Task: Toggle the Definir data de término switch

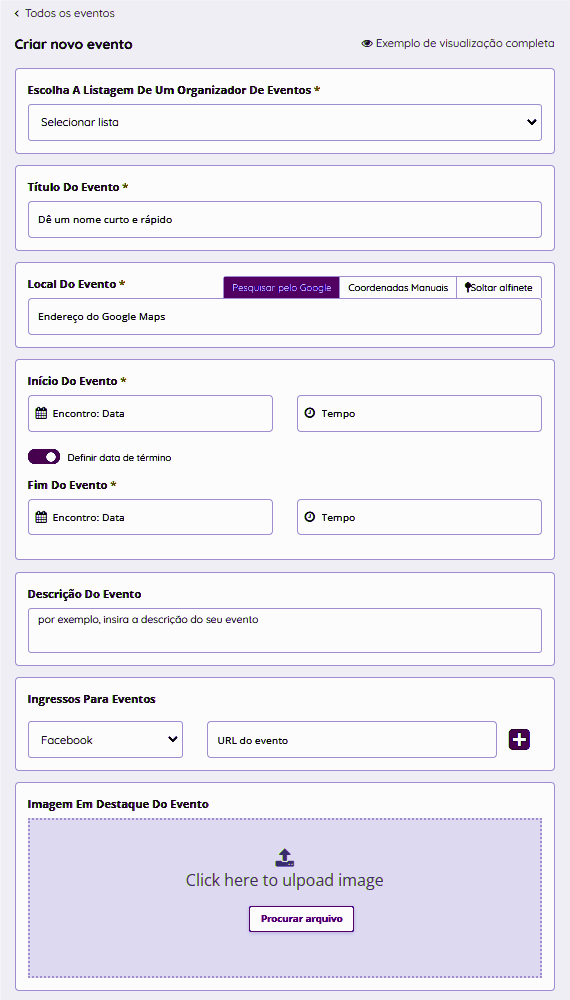Action: 44,457
